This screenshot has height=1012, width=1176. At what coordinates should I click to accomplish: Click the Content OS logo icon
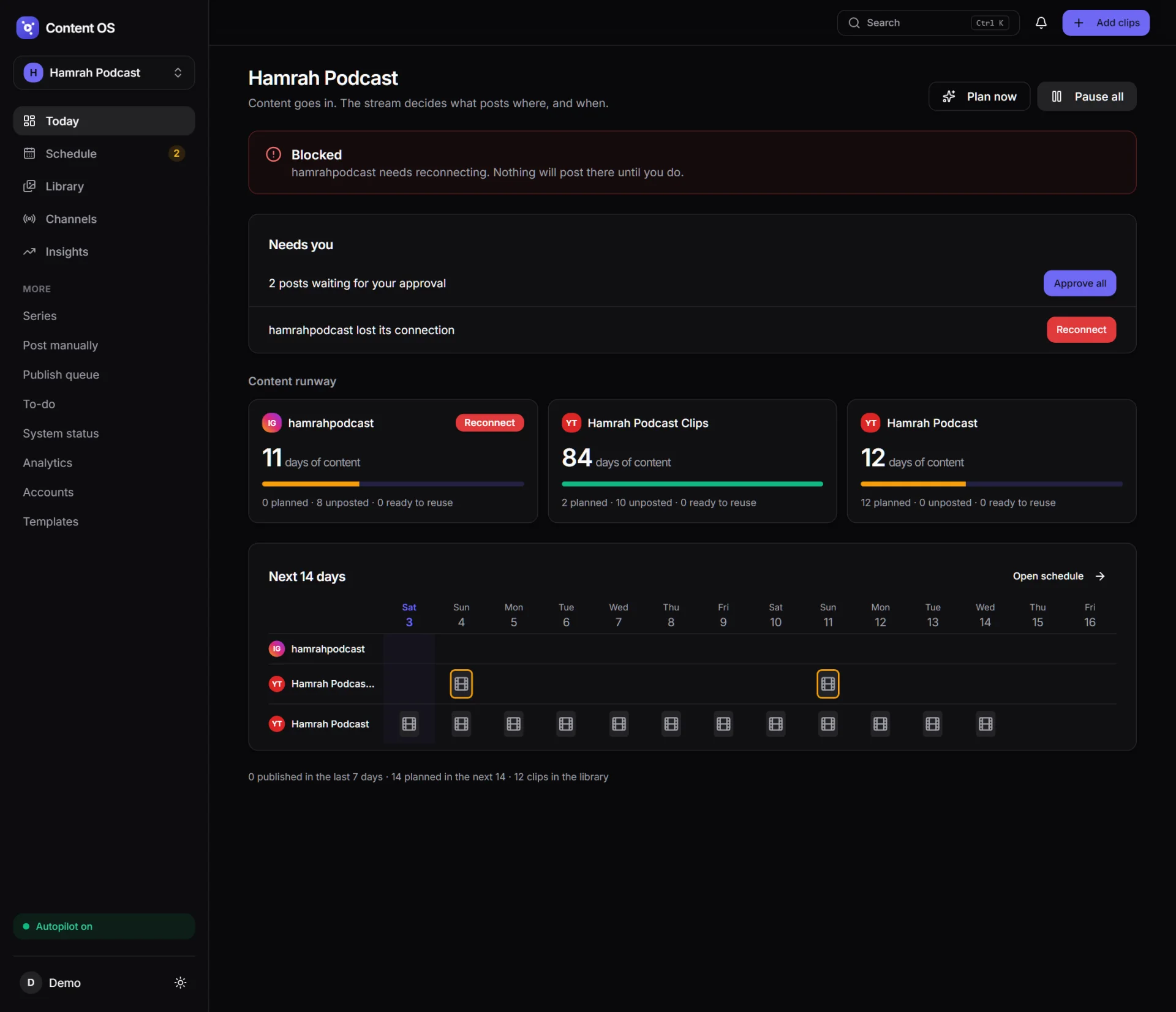click(x=28, y=28)
